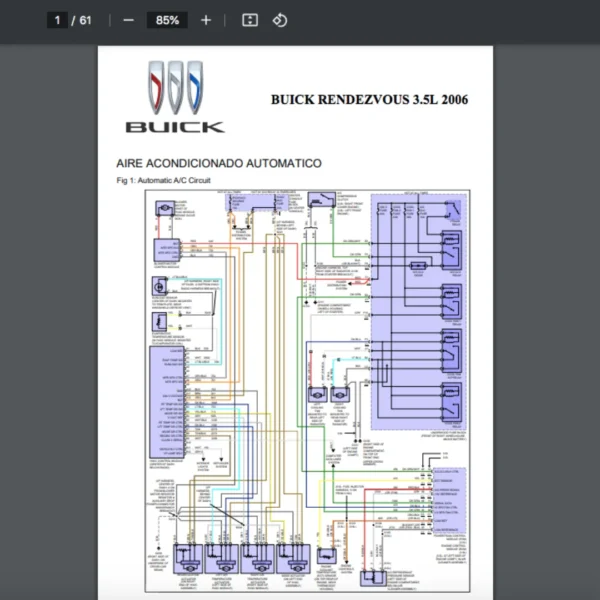Click the AIRE ACONDICIONADO AUTOMATICO heading
Viewport: 600px width, 600px height.
[219, 163]
